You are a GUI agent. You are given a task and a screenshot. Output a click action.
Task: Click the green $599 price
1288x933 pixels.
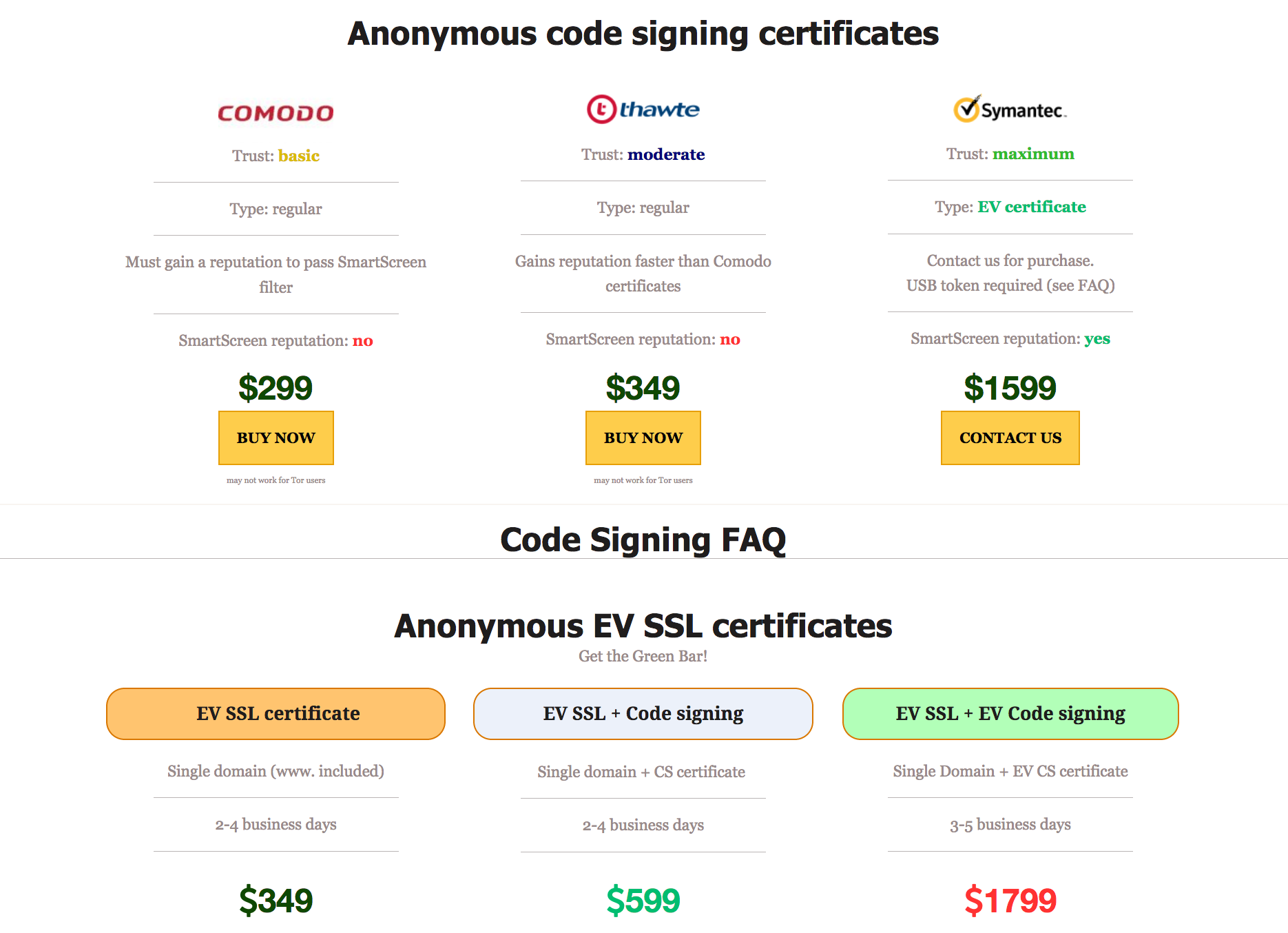tap(643, 900)
